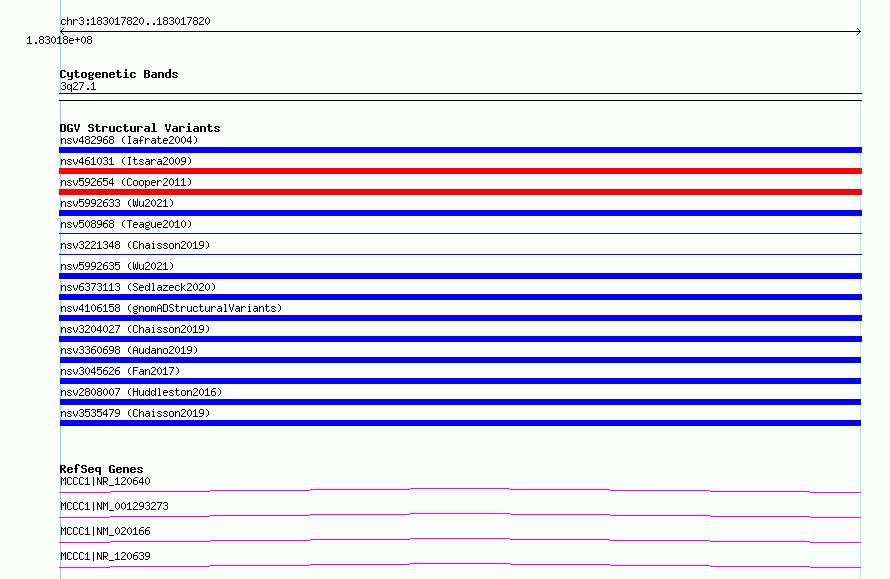Click the nsv482968 (Iafrate2004) label

pyautogui.click(x=129, y=140)
